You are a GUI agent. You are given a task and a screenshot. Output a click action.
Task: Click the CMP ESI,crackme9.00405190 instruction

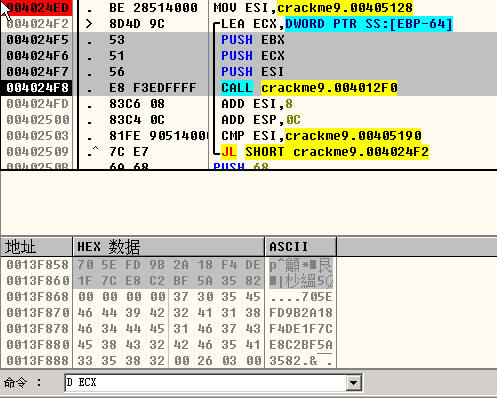pyautogui.click(x=321, y=136)
